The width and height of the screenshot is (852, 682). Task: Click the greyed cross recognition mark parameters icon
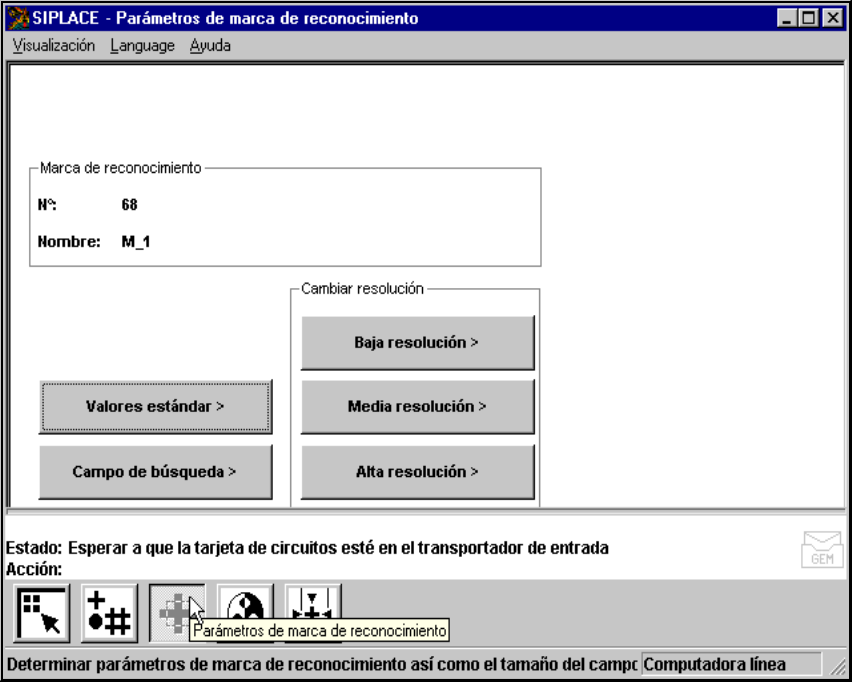click(x=177, y=613)
